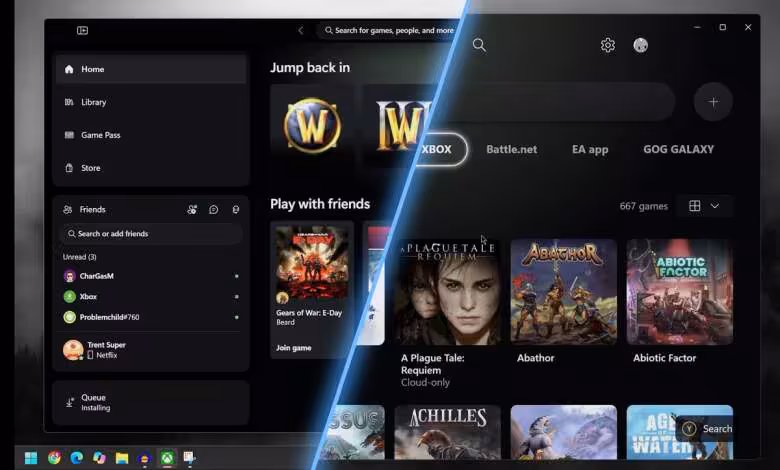Click the Game Pass icon

[x=69, y=135]
